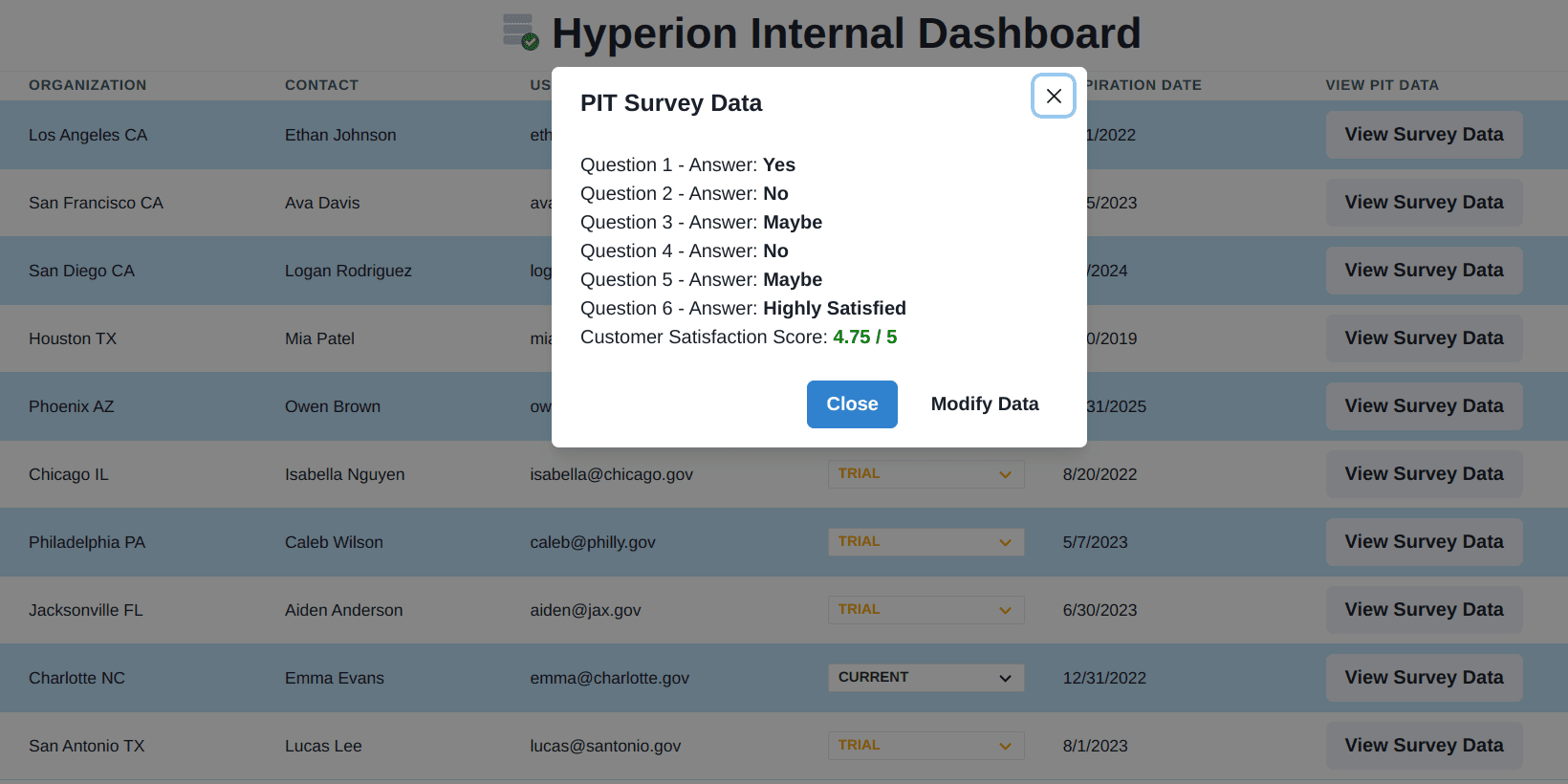Close the PIT Survey Data dialog with X
This screenshot has width=1568, height=784.
[x=1054, y=96]
